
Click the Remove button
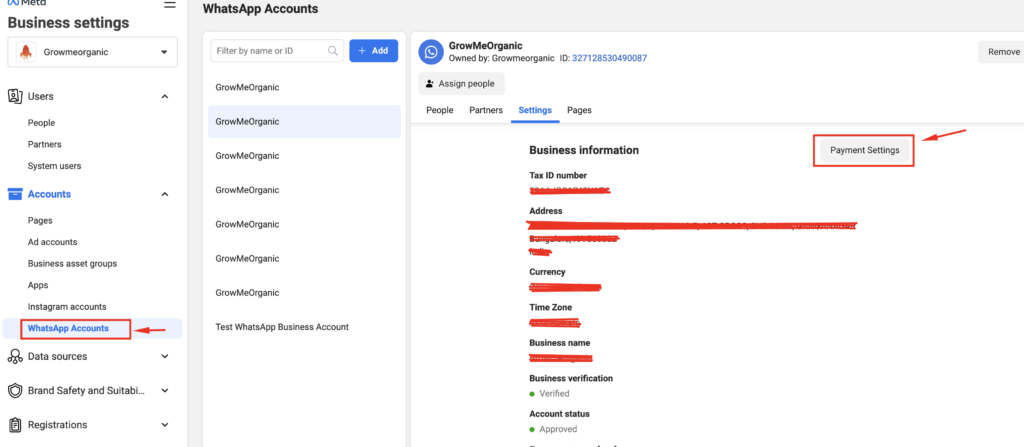click(x=1002, y=52)
